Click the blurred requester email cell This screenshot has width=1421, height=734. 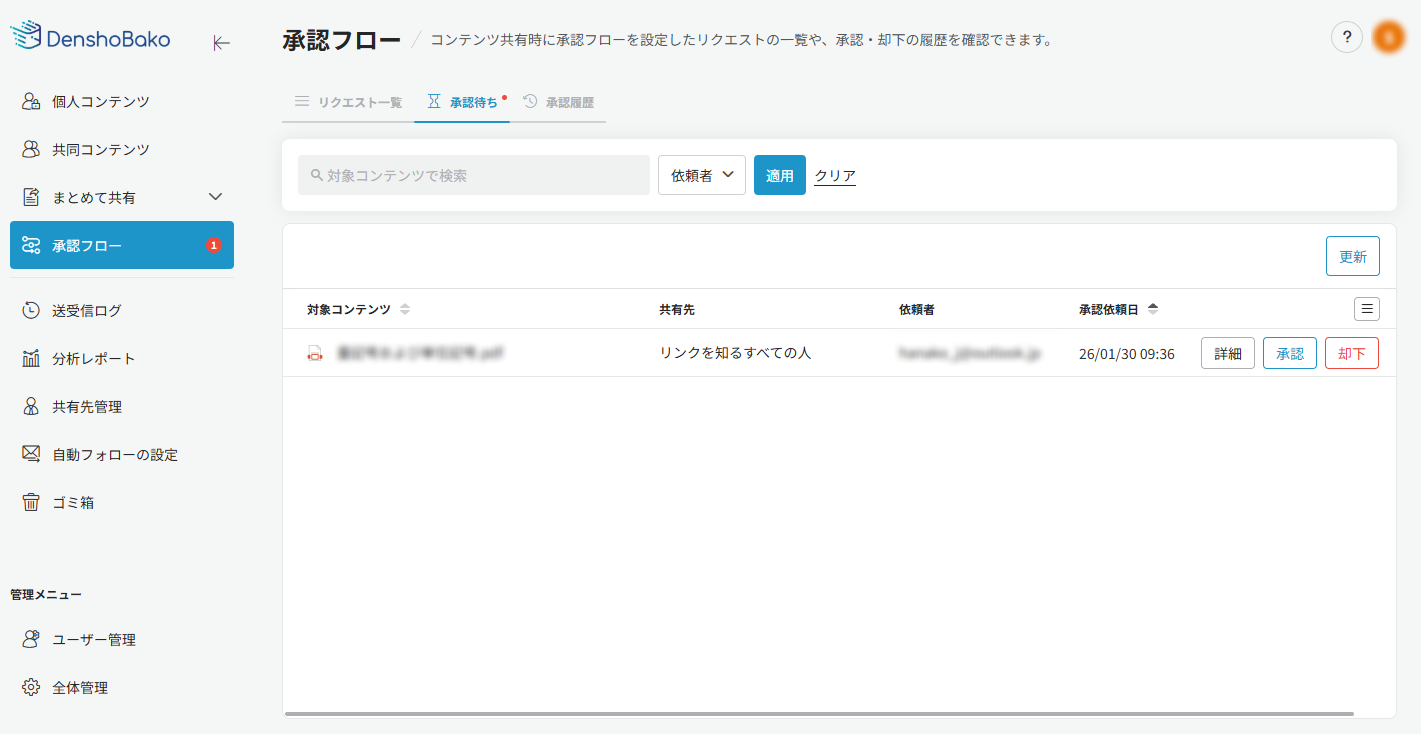(x=970, y=353)
